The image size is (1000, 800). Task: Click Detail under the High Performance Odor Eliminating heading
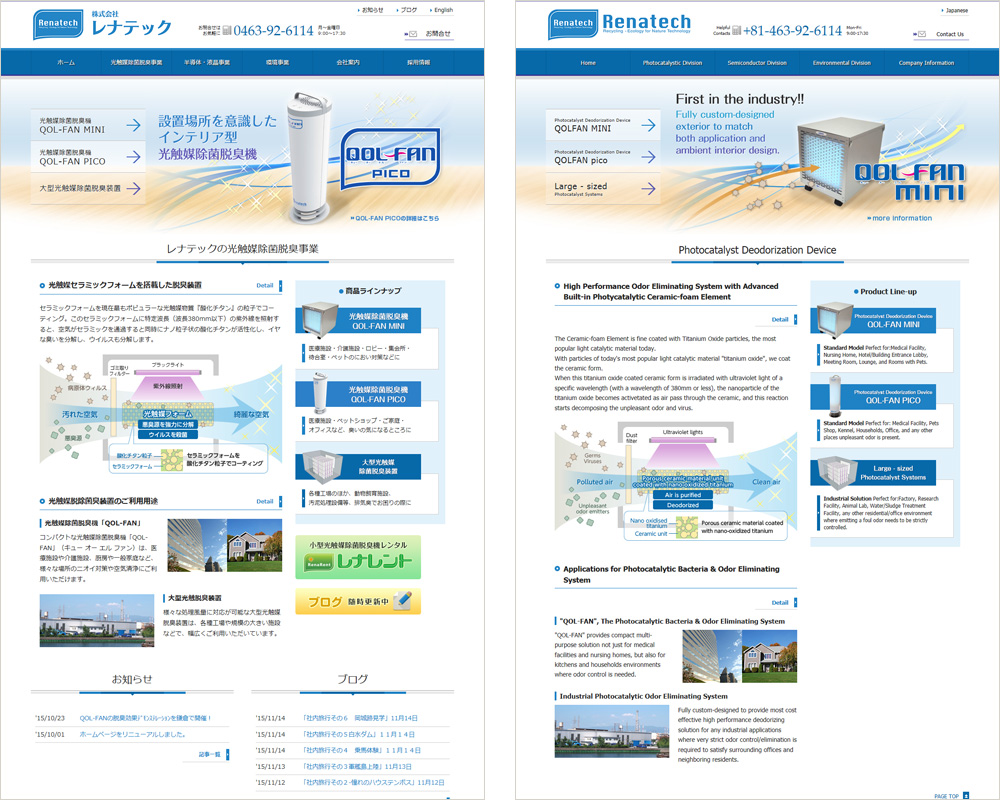[783, 320]
